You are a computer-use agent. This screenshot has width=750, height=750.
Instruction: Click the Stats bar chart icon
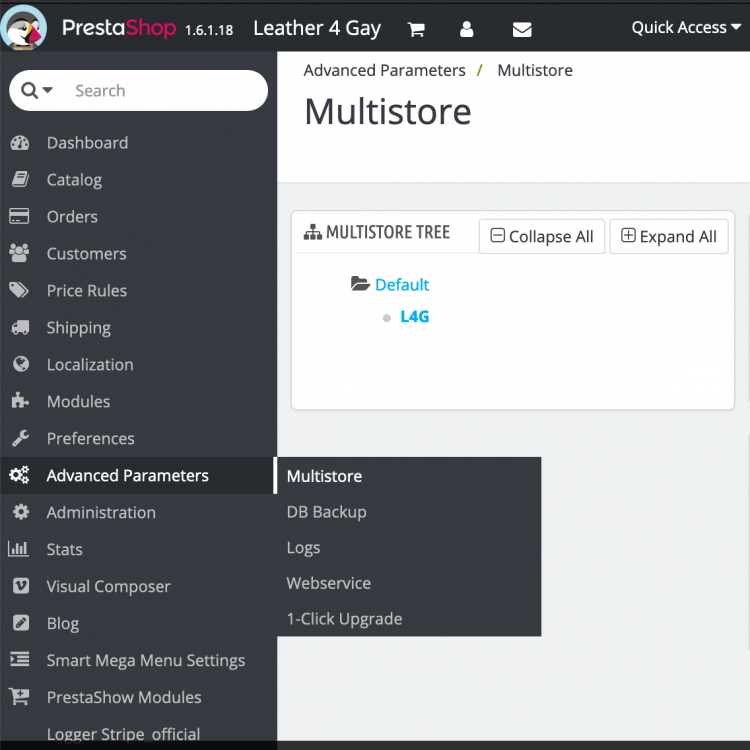pos(19,549)
